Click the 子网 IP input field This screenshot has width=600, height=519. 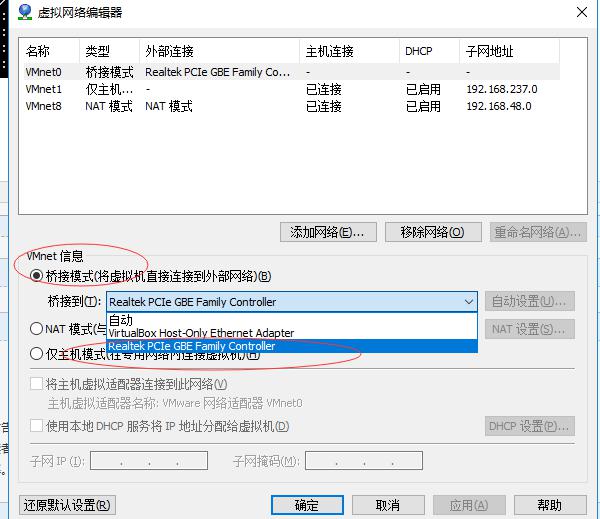click(x=149, y=460)
